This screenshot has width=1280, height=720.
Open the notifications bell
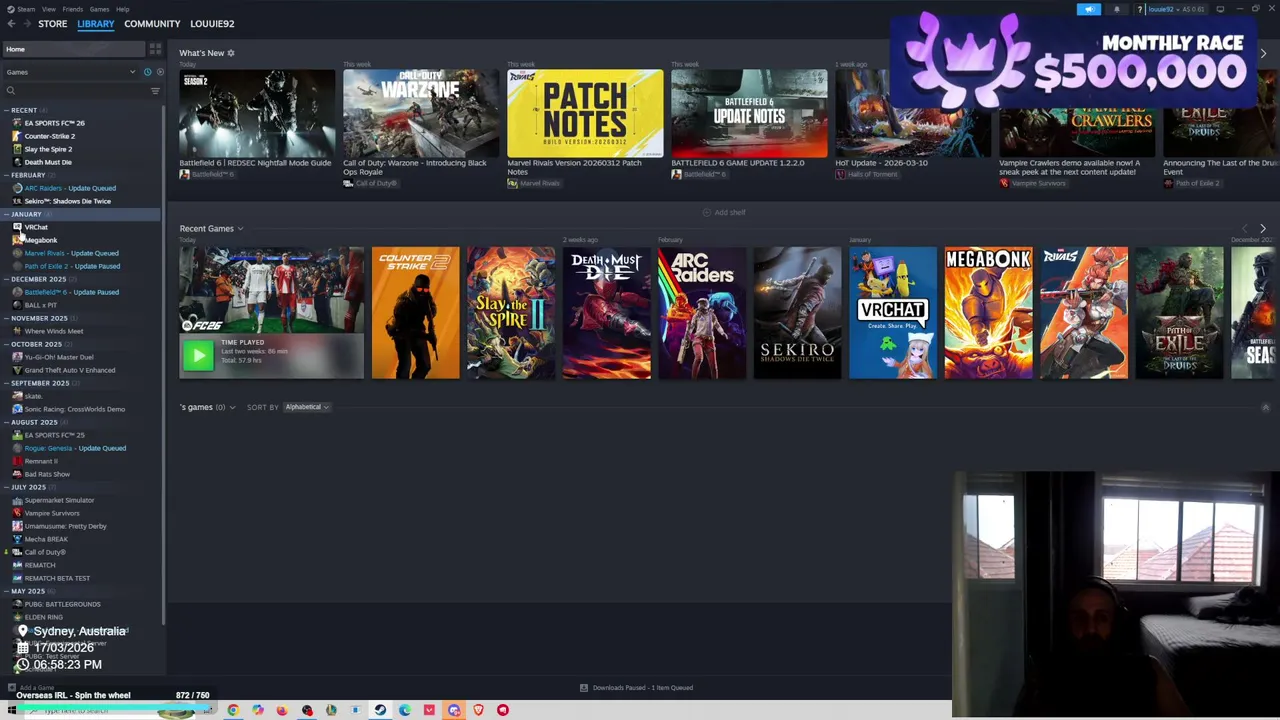(1117, 9)
